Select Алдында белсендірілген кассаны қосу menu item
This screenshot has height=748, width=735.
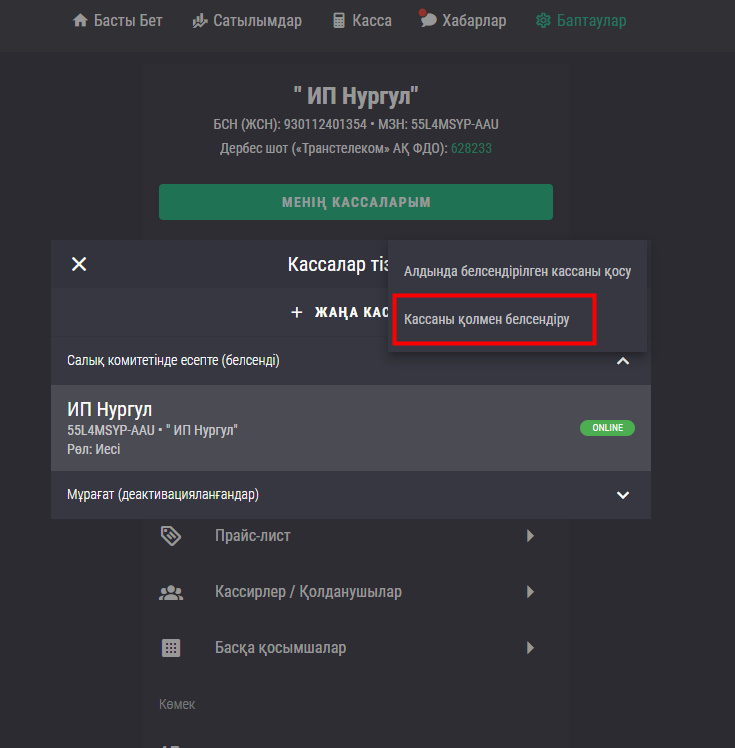click(x=517, y=271)
